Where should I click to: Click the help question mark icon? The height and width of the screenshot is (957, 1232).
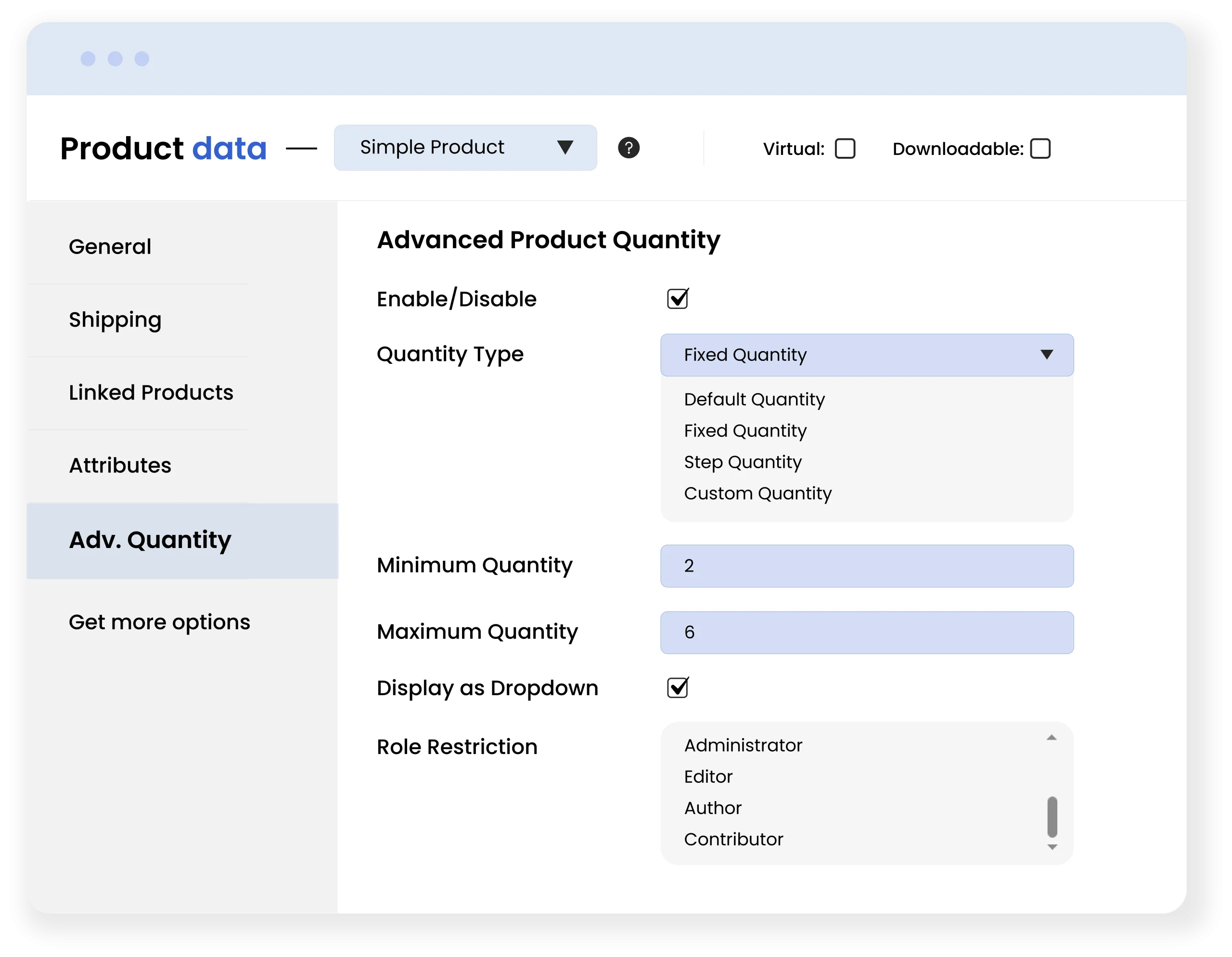click(x=629, y=148)
